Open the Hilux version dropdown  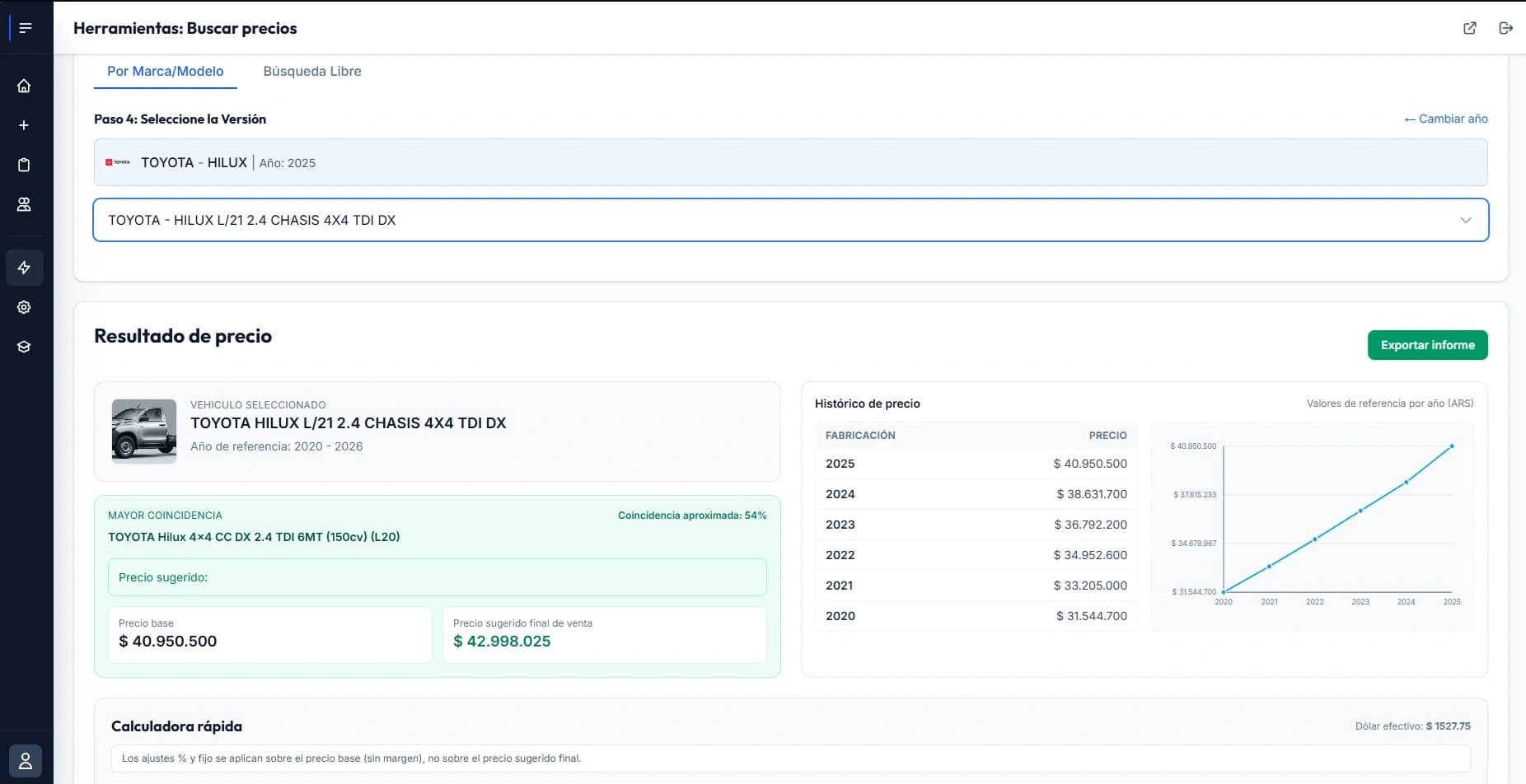(791, 220)
